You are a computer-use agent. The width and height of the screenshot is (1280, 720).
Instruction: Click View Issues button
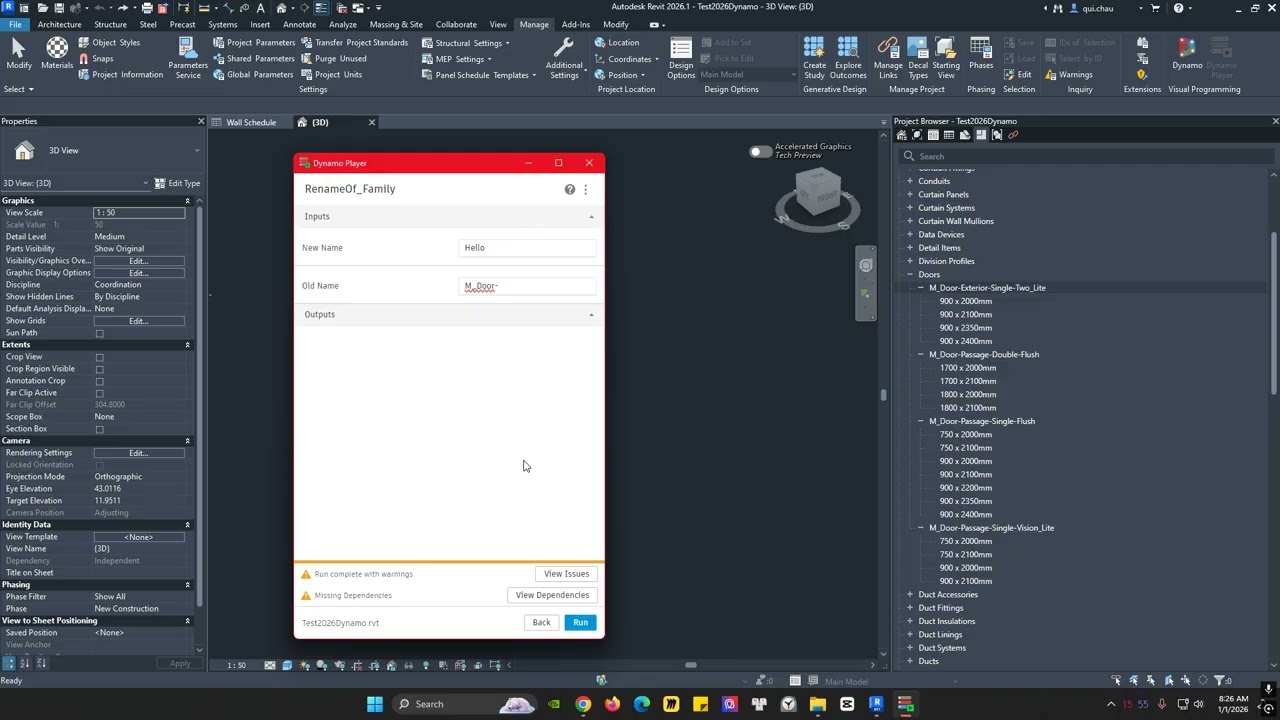coord(567,574)
